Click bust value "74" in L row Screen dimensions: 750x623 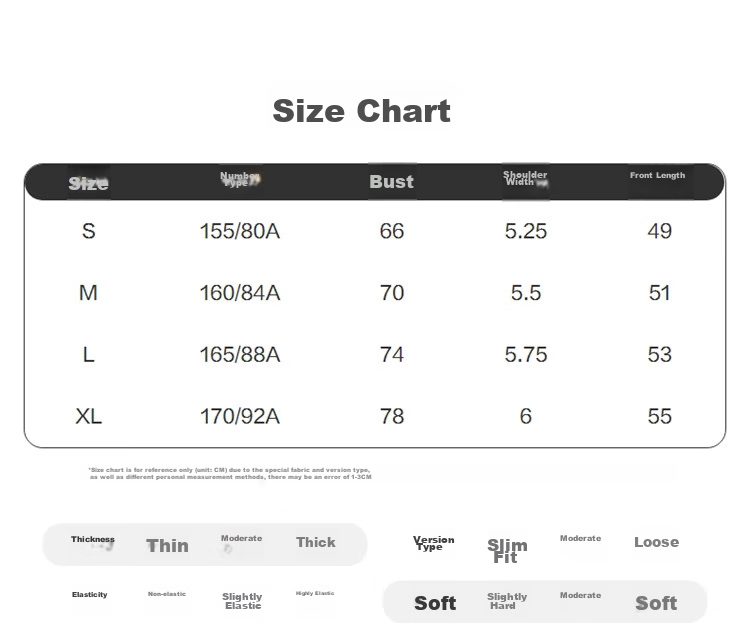(x=392, y=355)
